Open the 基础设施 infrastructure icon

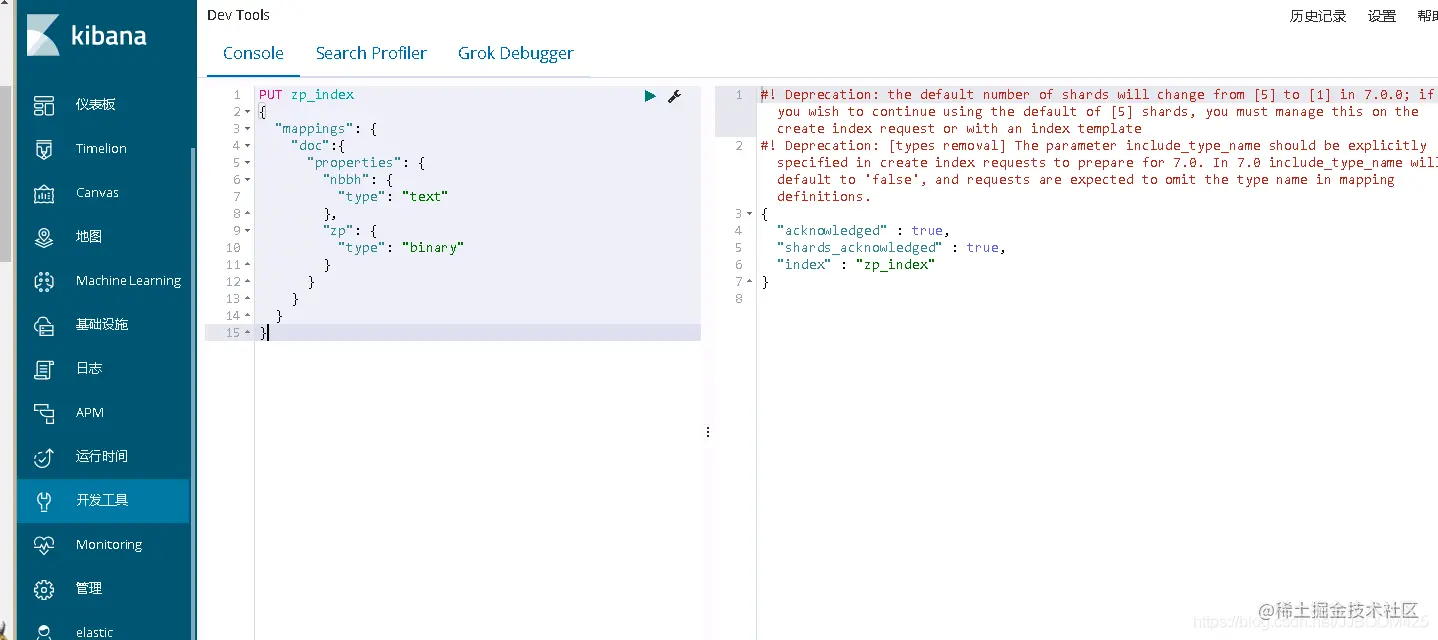(44, 325)
